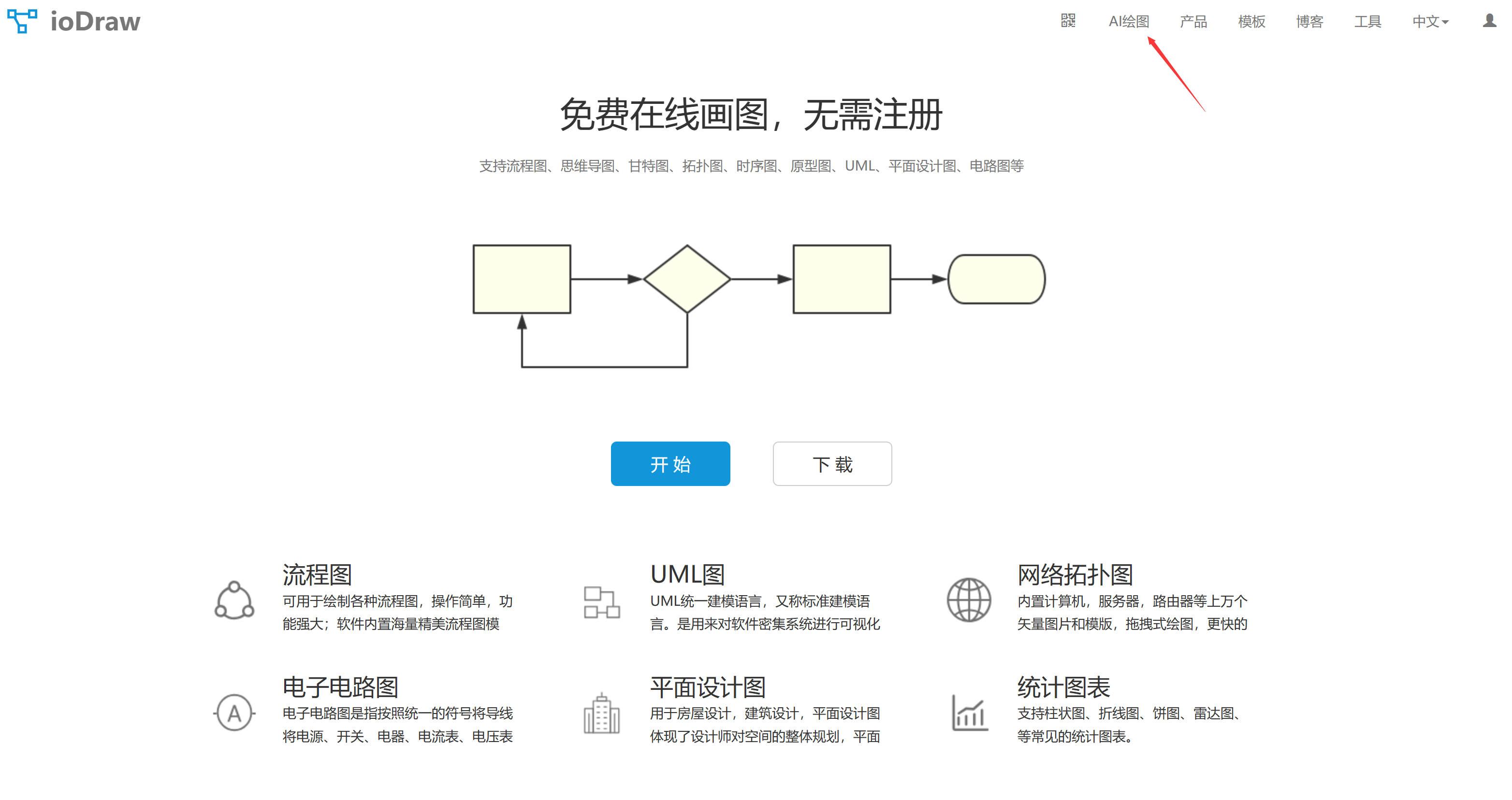
Task: Open the QR code icon in navbar
Action: pyautogui.click(x=1068, y=21)
